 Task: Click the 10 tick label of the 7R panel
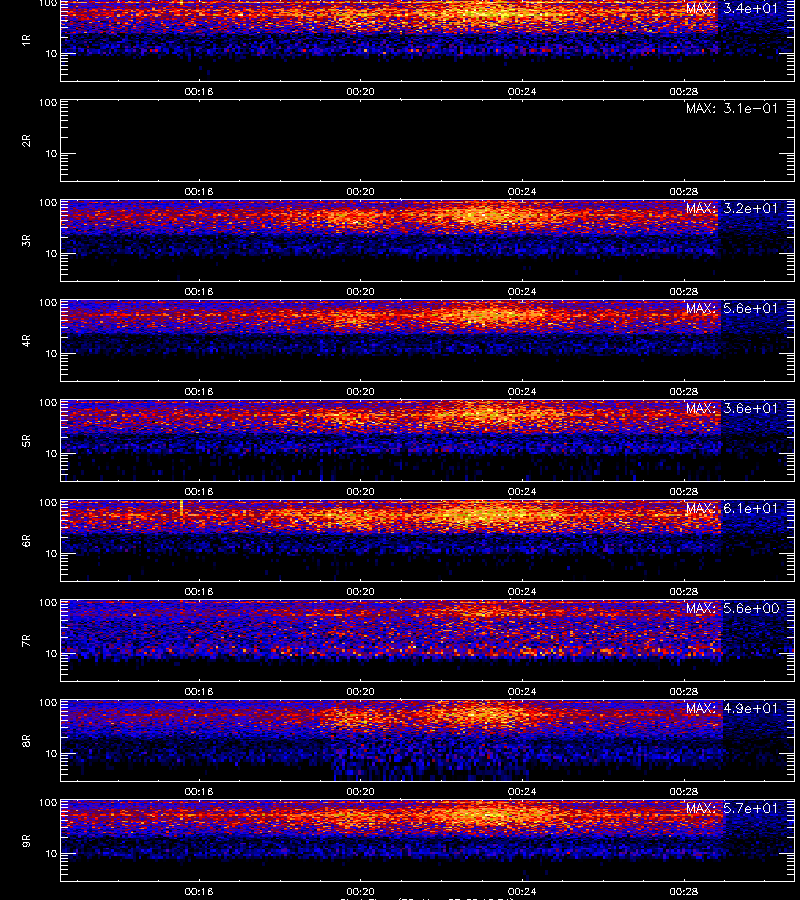coord(51,653)
